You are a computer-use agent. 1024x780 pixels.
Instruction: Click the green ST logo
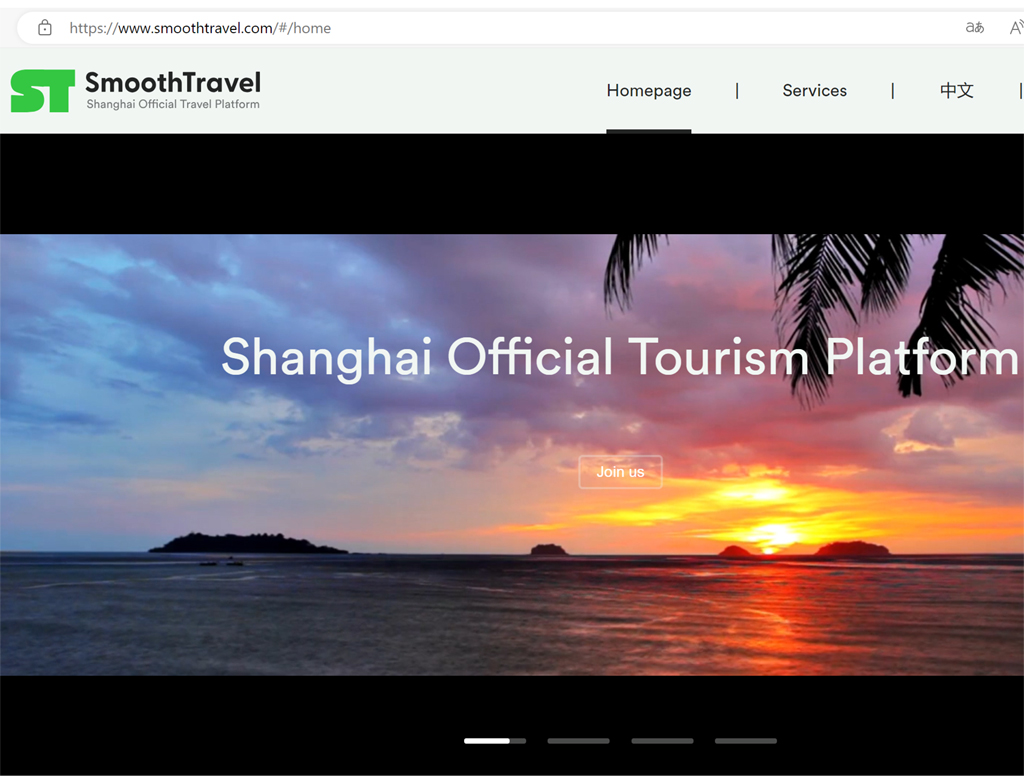42,91
